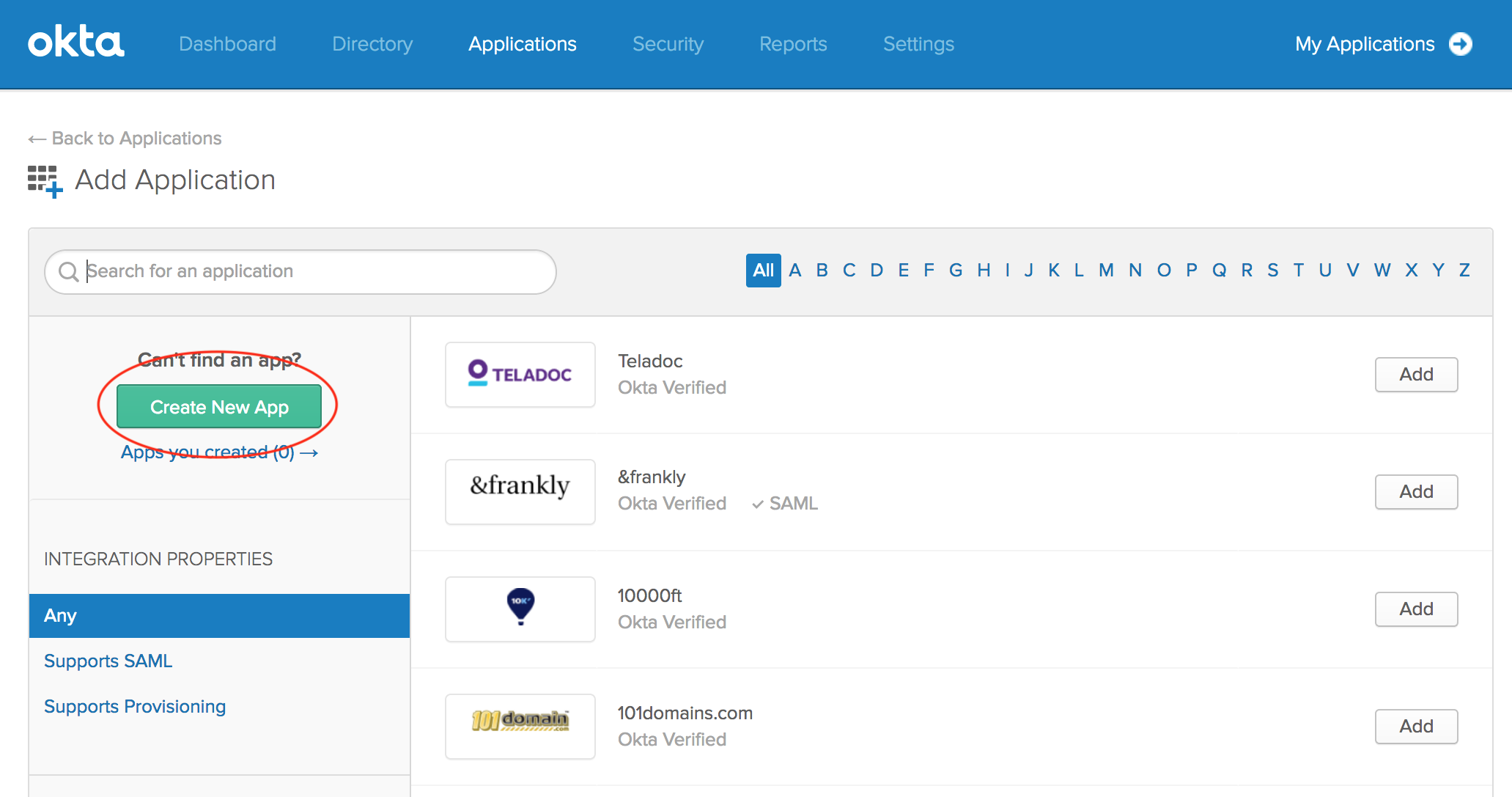Open the Directory menu
This screenshot has height=797, width=1512.
click(x=372, y=44)
